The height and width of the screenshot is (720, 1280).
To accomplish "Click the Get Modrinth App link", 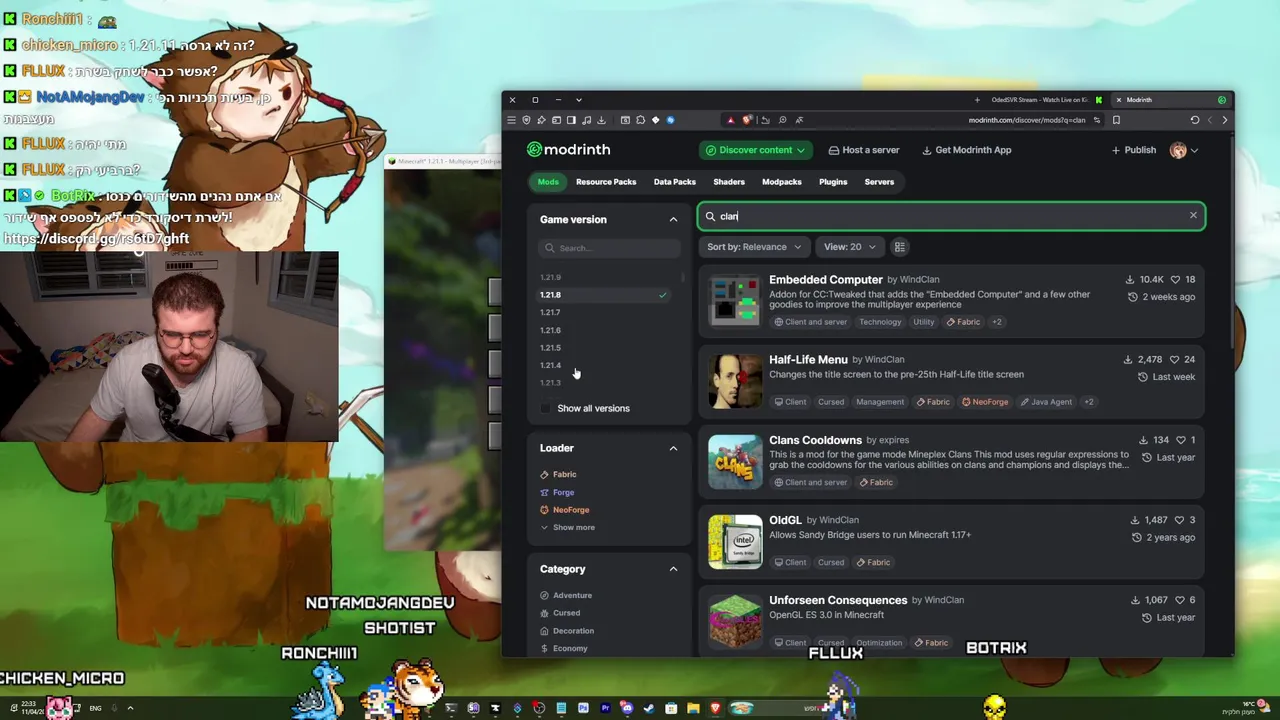I will [966, 150].
